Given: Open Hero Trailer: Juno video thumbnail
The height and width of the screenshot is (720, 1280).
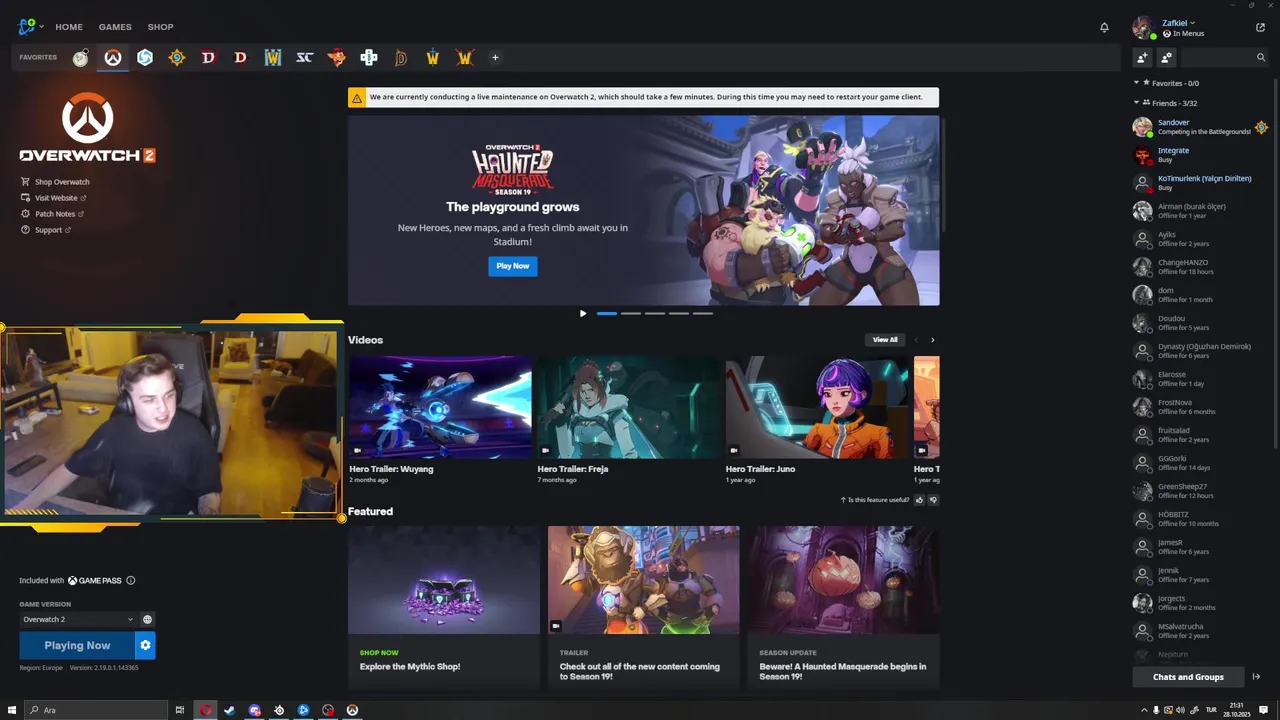Looking at the screenshot, I should [817, 408].
